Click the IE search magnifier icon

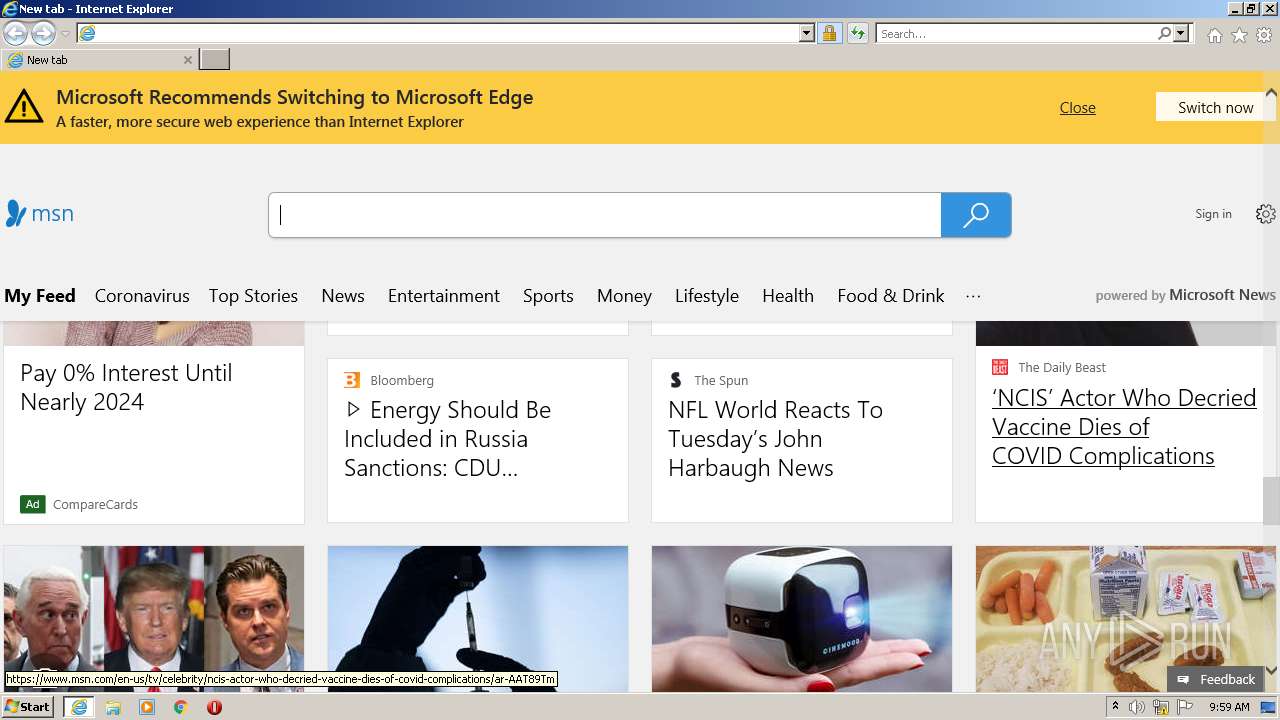(1164, 34)
